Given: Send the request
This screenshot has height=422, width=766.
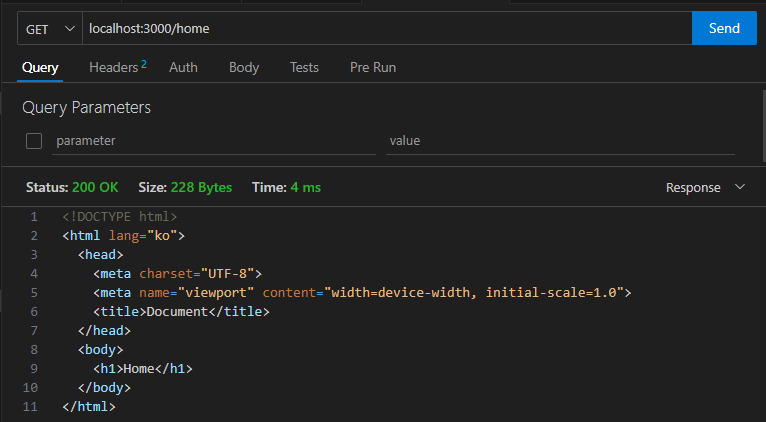Looking at the screenshot, I should (x=724, y=28).
